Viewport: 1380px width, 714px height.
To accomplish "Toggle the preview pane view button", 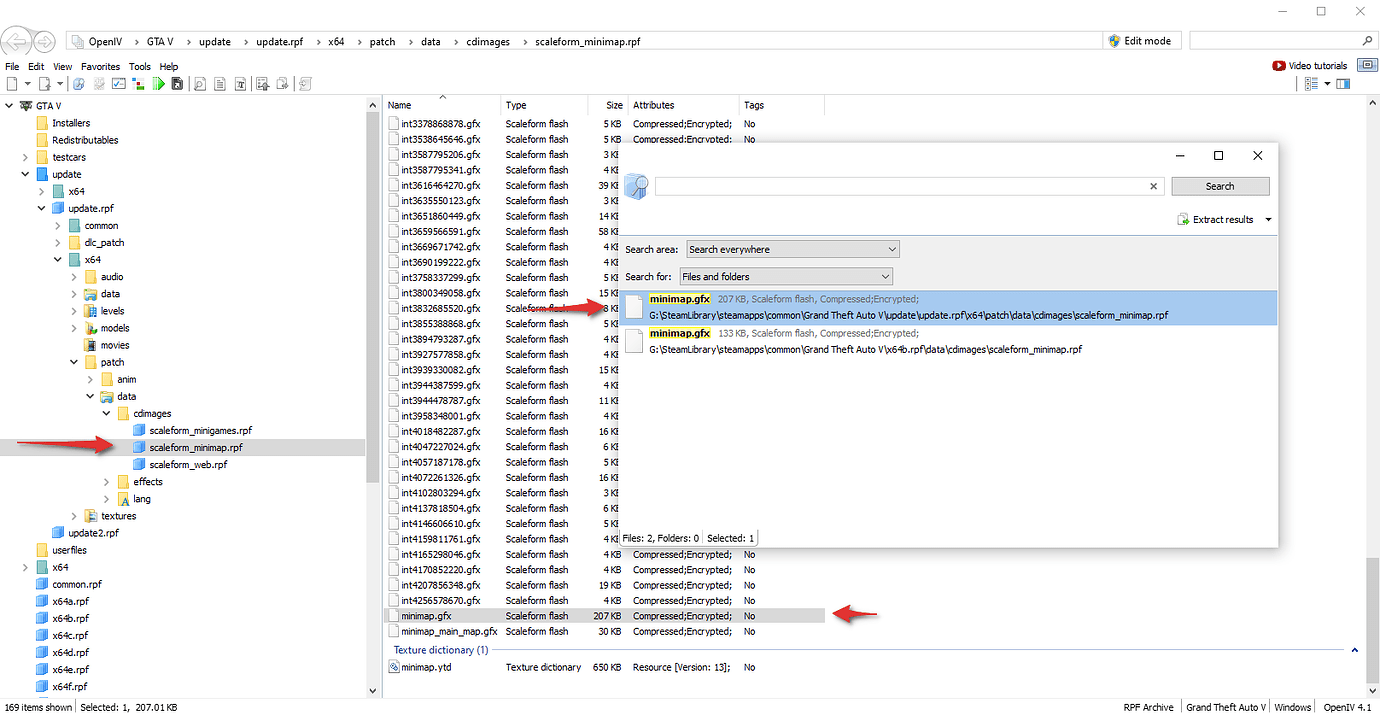I will [x=1343, y=84].
